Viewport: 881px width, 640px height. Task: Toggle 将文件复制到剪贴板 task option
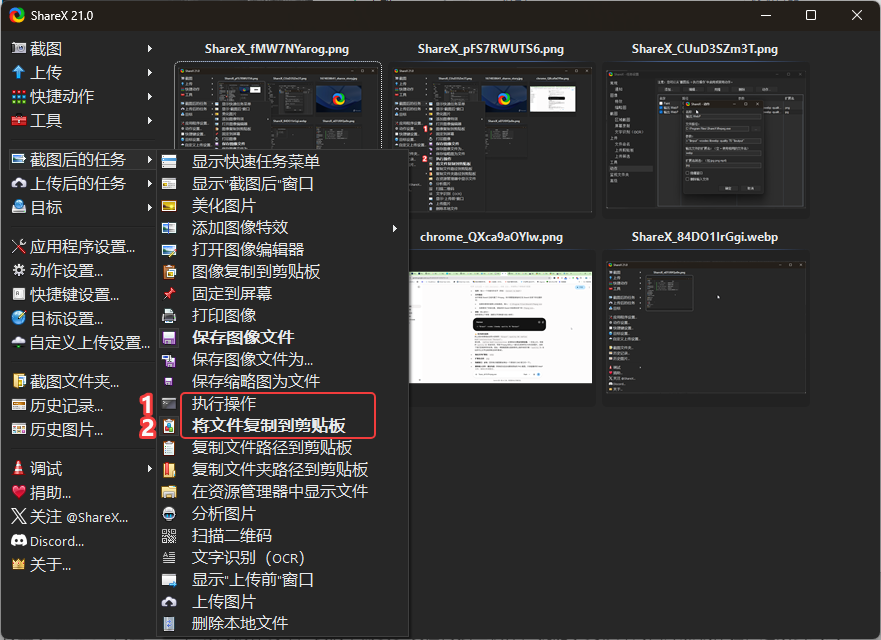pos(283,425)
